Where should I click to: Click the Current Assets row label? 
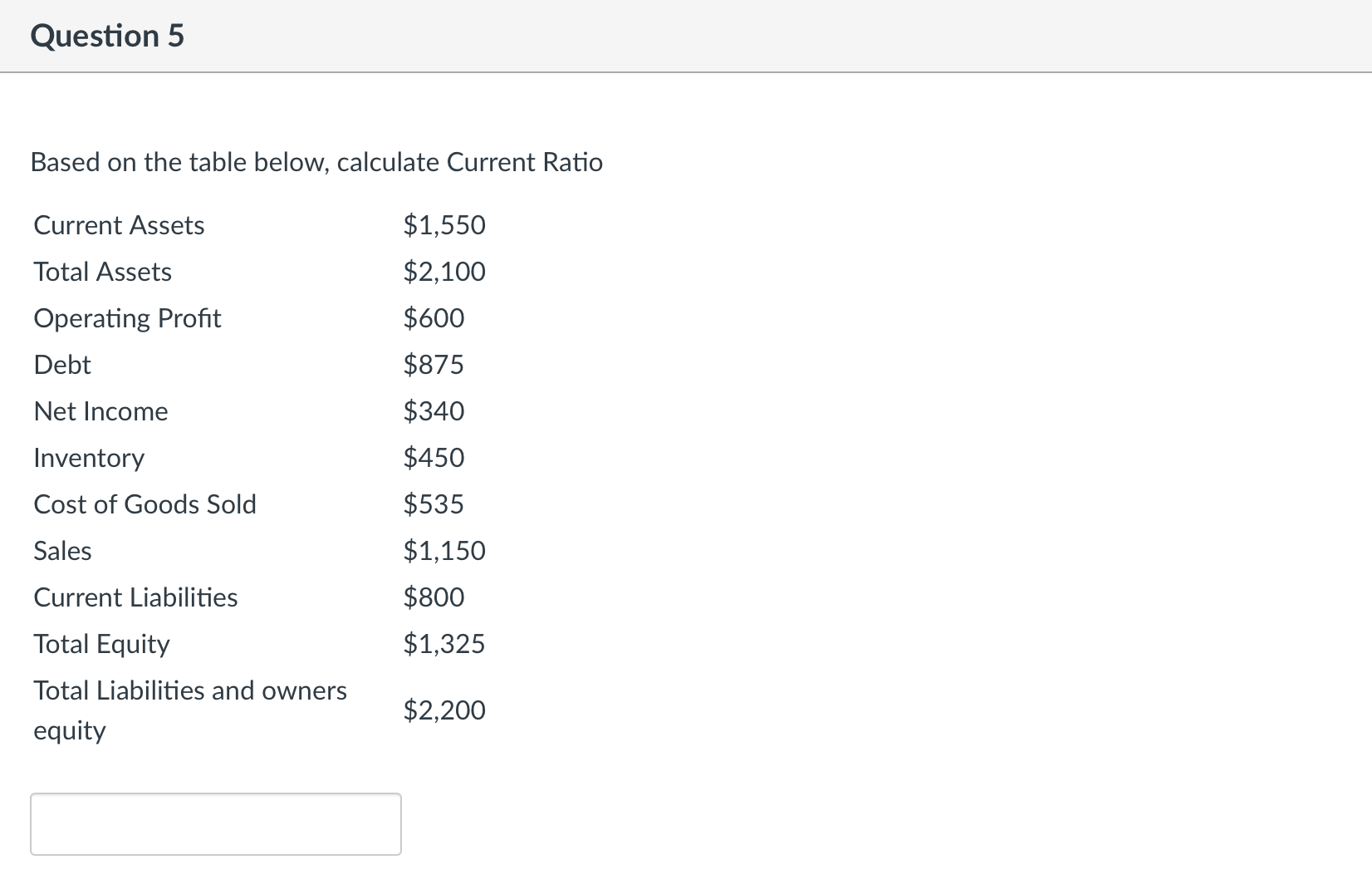[x=118, y=224]
